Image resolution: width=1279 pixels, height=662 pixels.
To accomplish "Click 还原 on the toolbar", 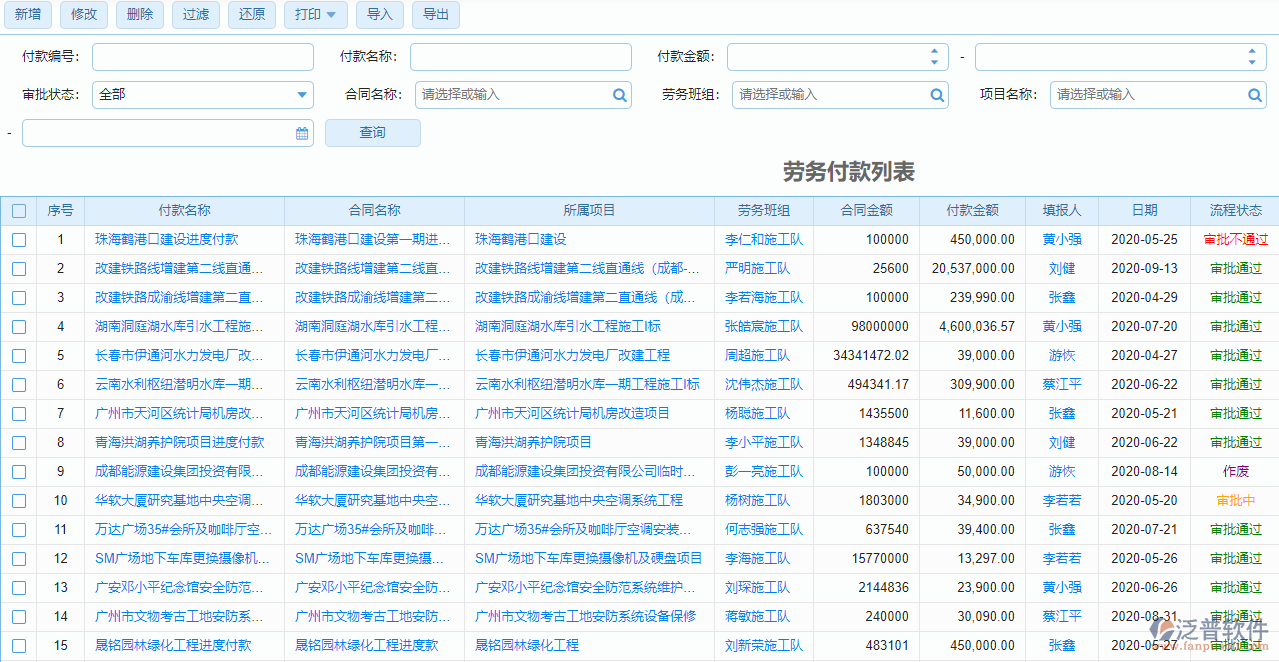I will [251, 15].
